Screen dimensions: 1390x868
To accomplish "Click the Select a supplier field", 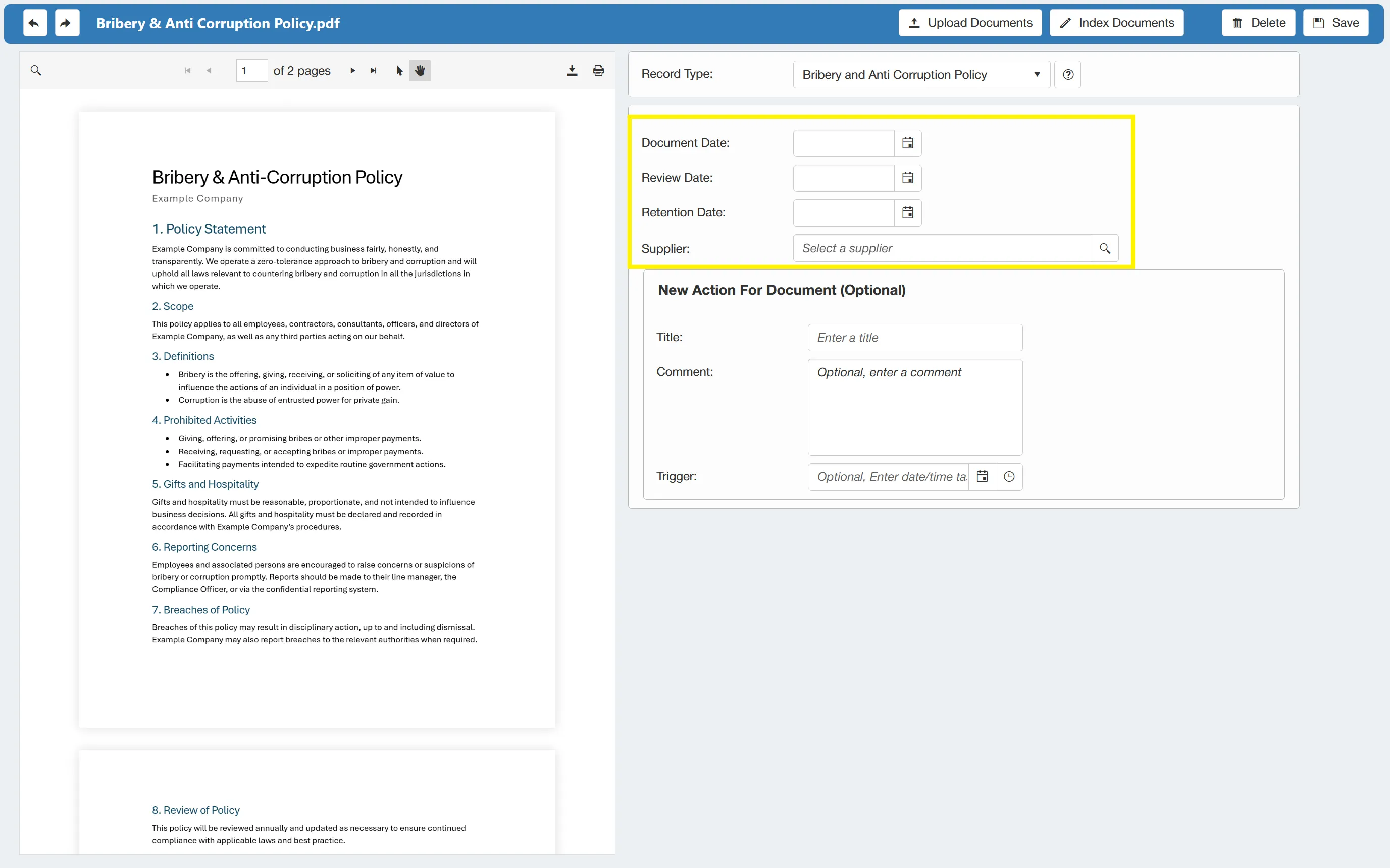I will (942, 249).
